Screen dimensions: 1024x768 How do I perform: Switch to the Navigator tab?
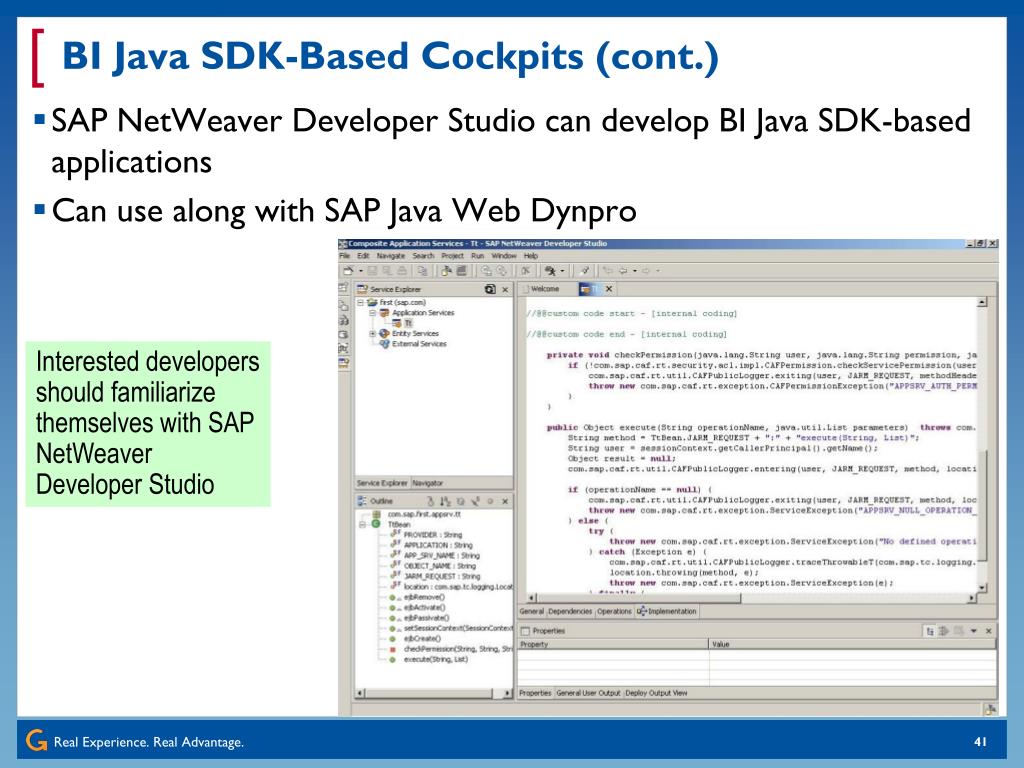coord(428,483)
